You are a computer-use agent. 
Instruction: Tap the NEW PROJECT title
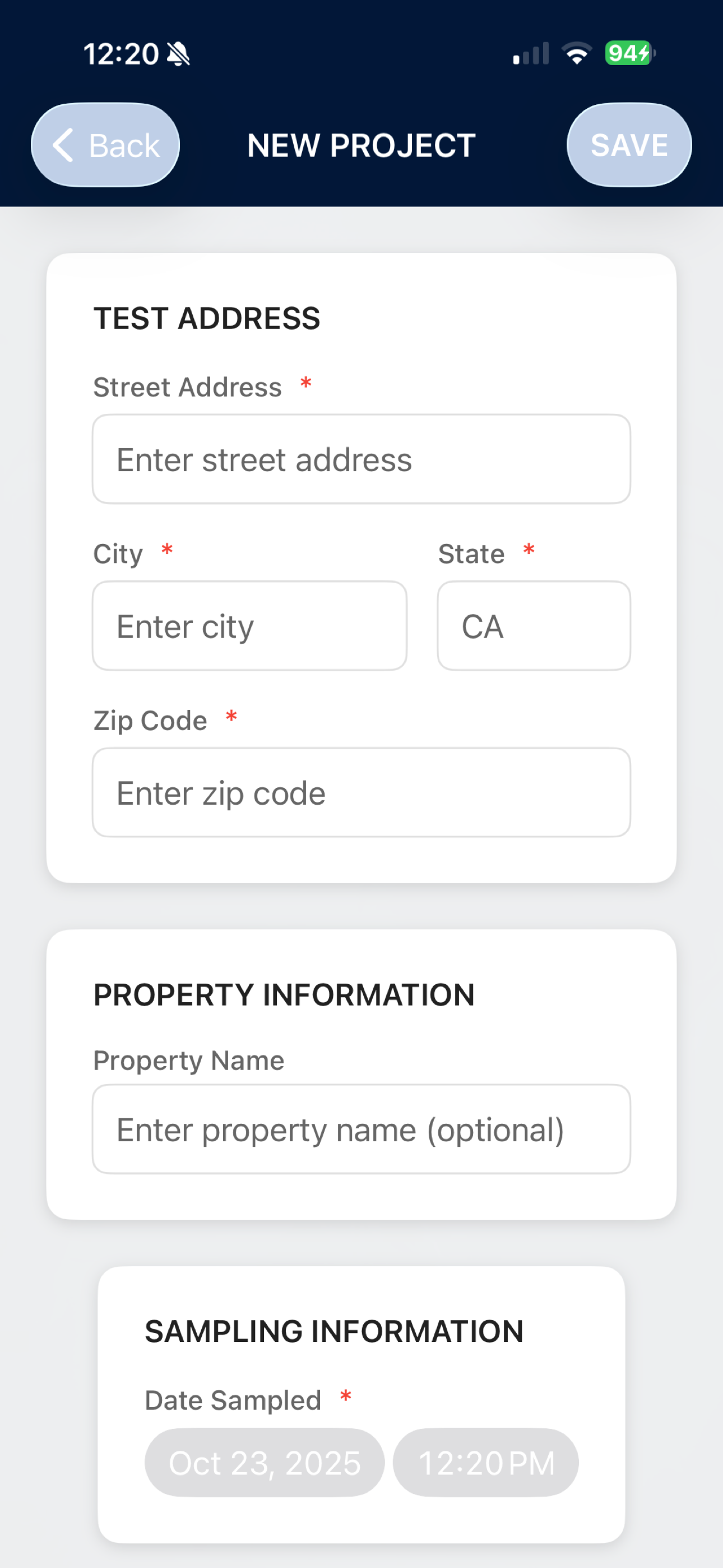click(x=361, y=145)
